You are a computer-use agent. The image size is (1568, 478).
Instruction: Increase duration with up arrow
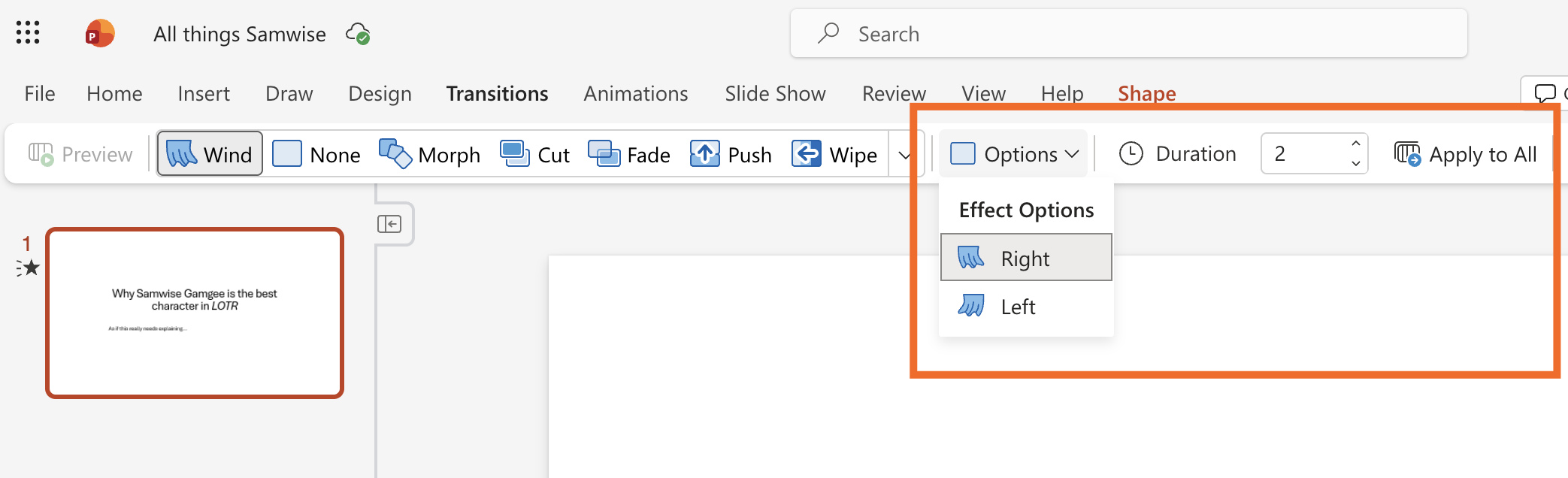[x=1355, y=143]
